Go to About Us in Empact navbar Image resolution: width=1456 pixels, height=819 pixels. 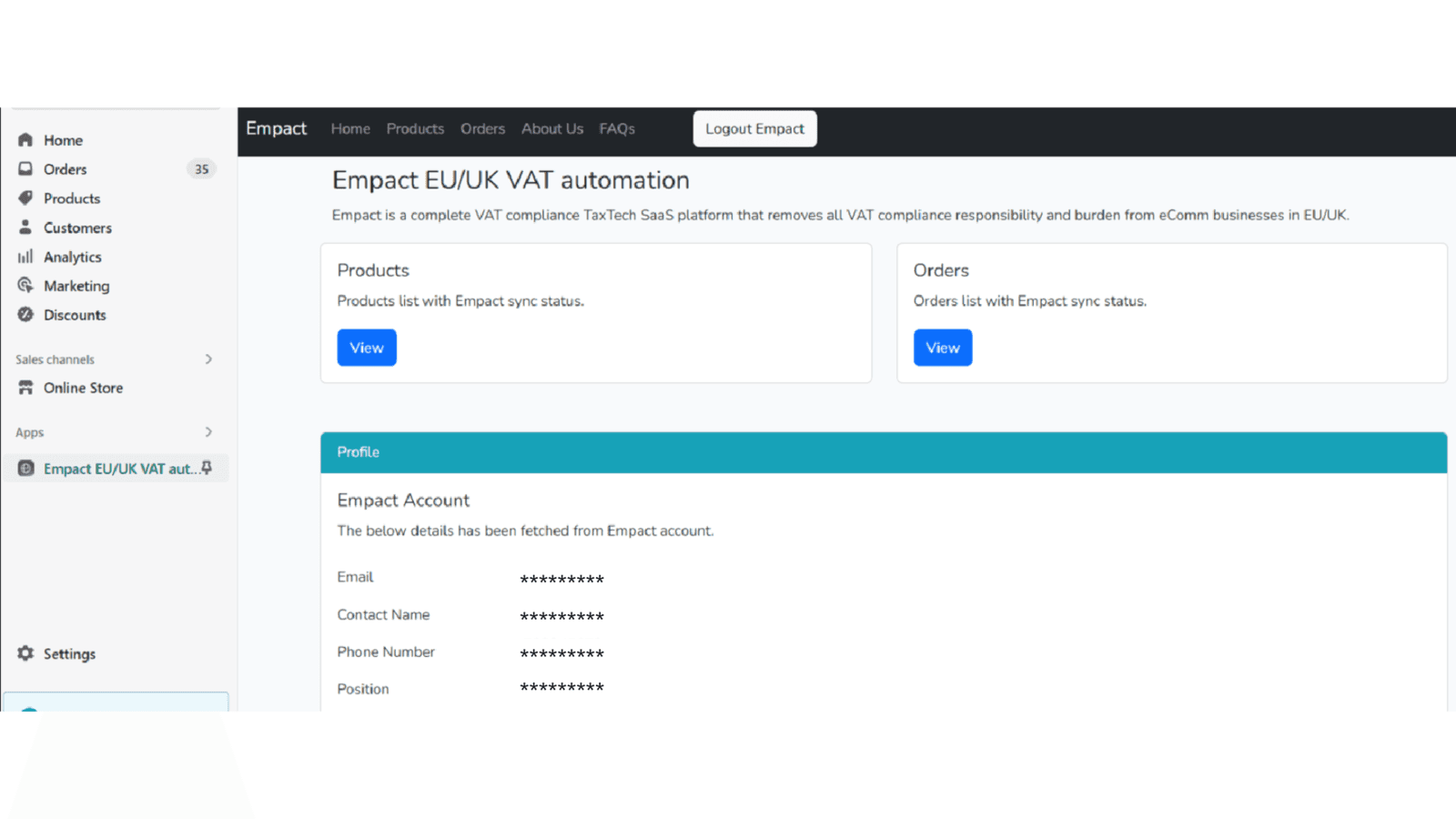coord(551,129)
